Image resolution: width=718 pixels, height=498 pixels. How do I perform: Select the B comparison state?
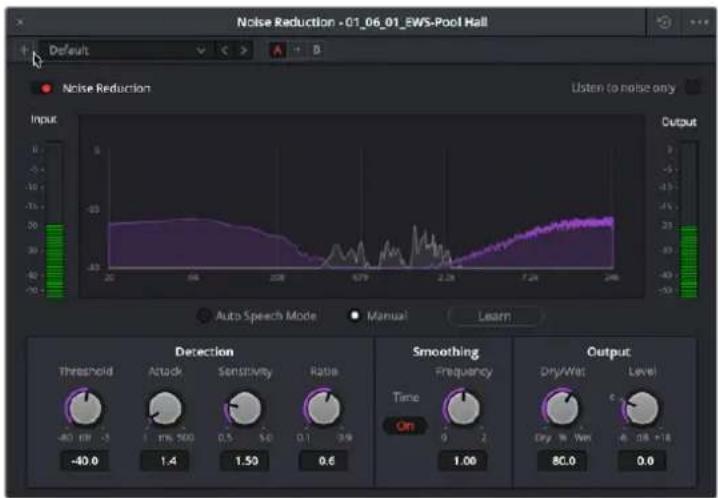click(x=316, y=50)
